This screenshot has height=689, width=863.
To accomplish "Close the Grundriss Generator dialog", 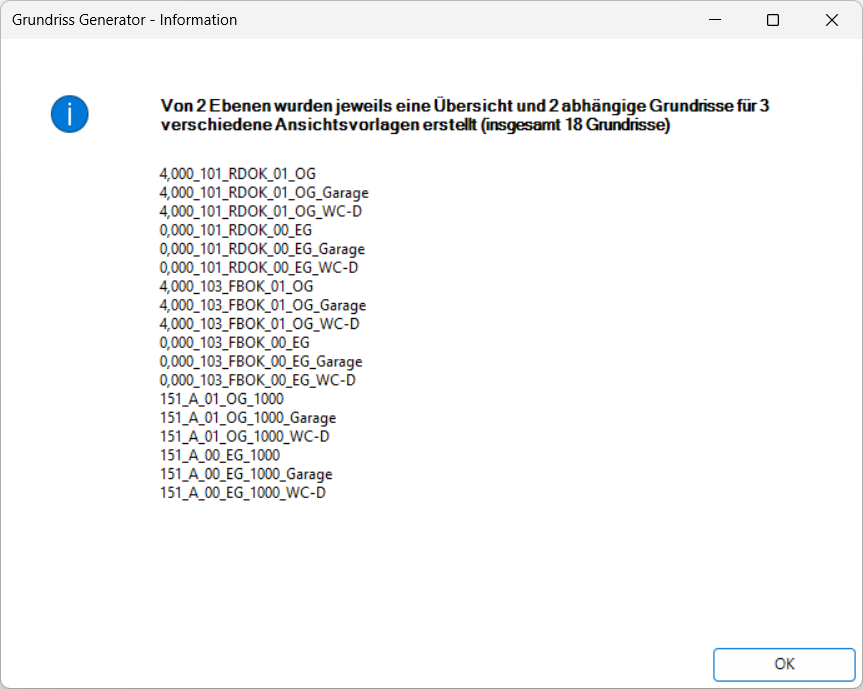I will 831,19.
